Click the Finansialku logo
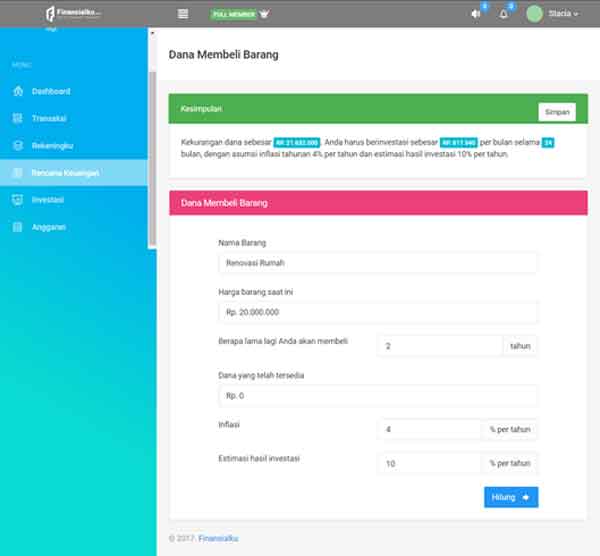 [x=73, y=14]
